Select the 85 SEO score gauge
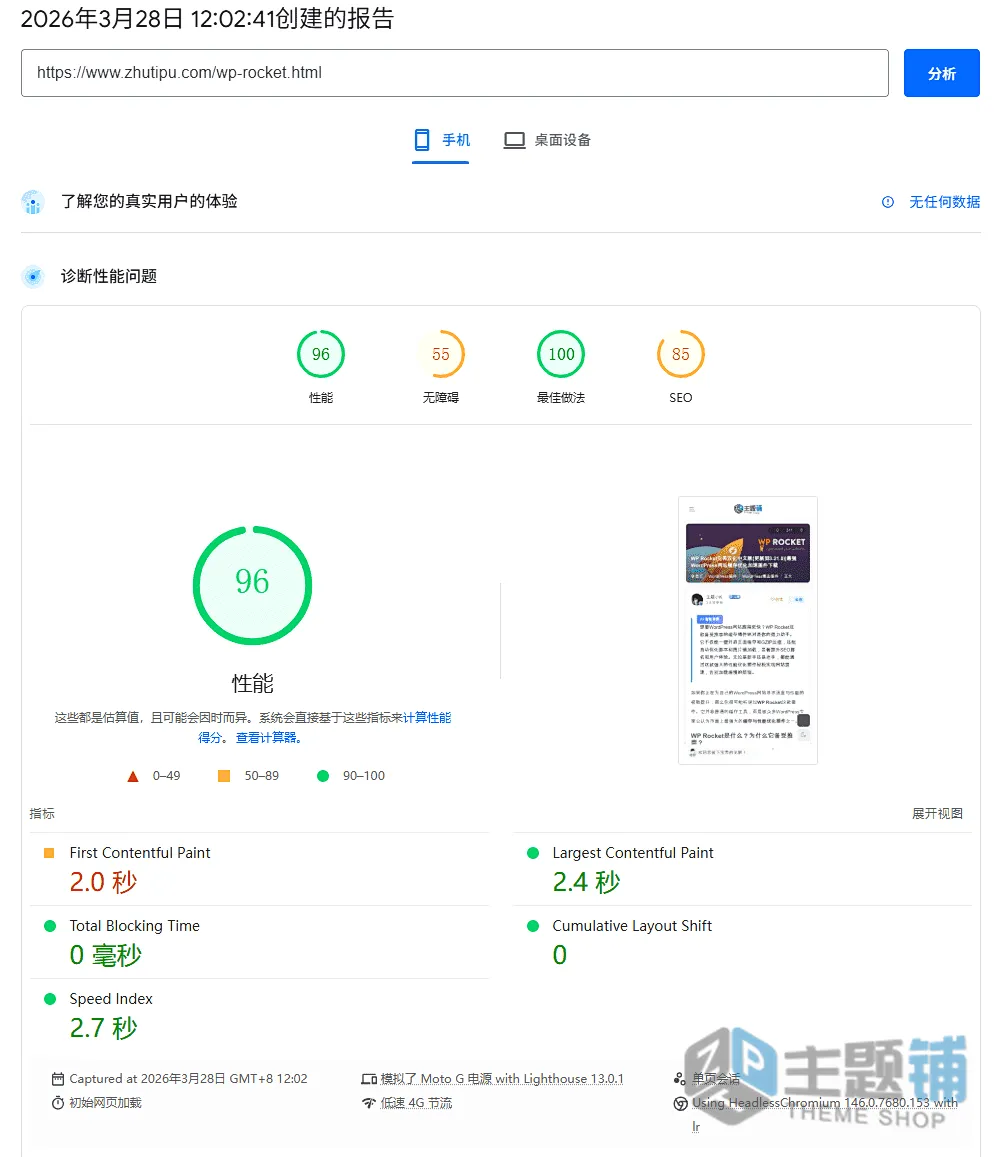Screen dimensions: 994x1157 coord(680,354)
